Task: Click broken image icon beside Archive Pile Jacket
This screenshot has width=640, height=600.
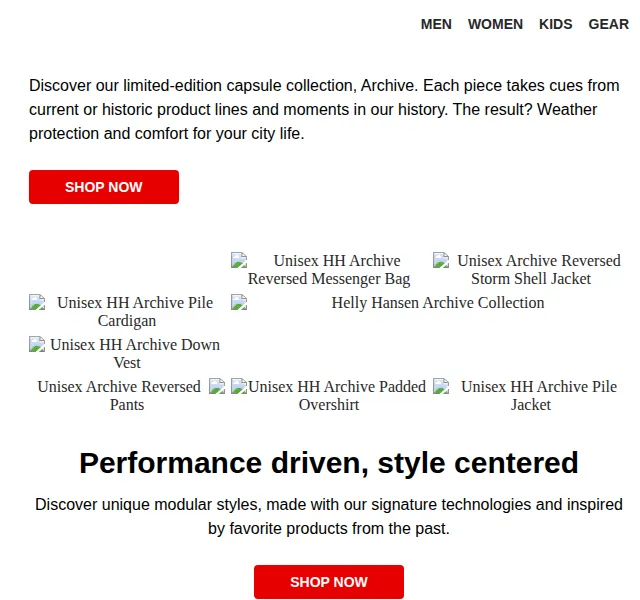Action: tap(441, 386)
